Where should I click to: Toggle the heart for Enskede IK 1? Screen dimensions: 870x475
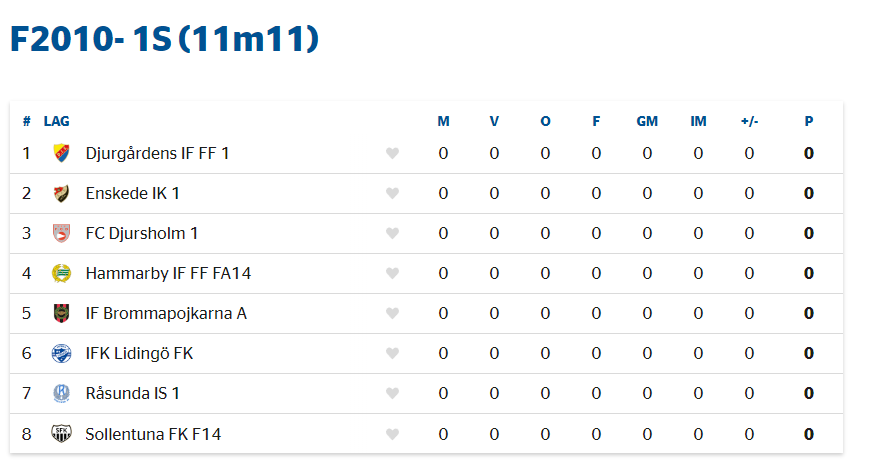pos(392,193)
